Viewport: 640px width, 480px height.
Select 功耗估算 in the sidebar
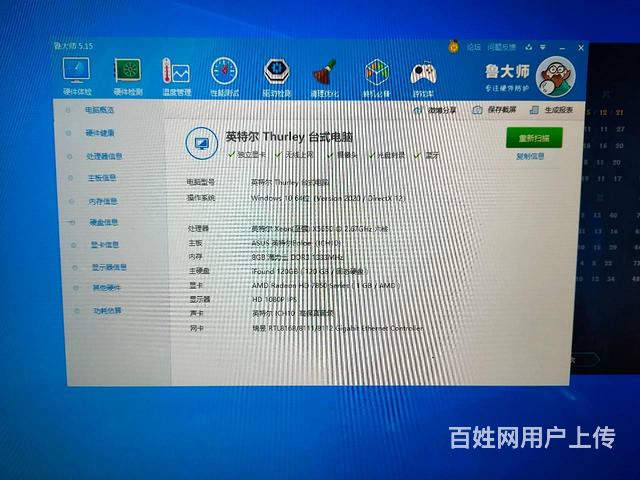coord(107,311)
